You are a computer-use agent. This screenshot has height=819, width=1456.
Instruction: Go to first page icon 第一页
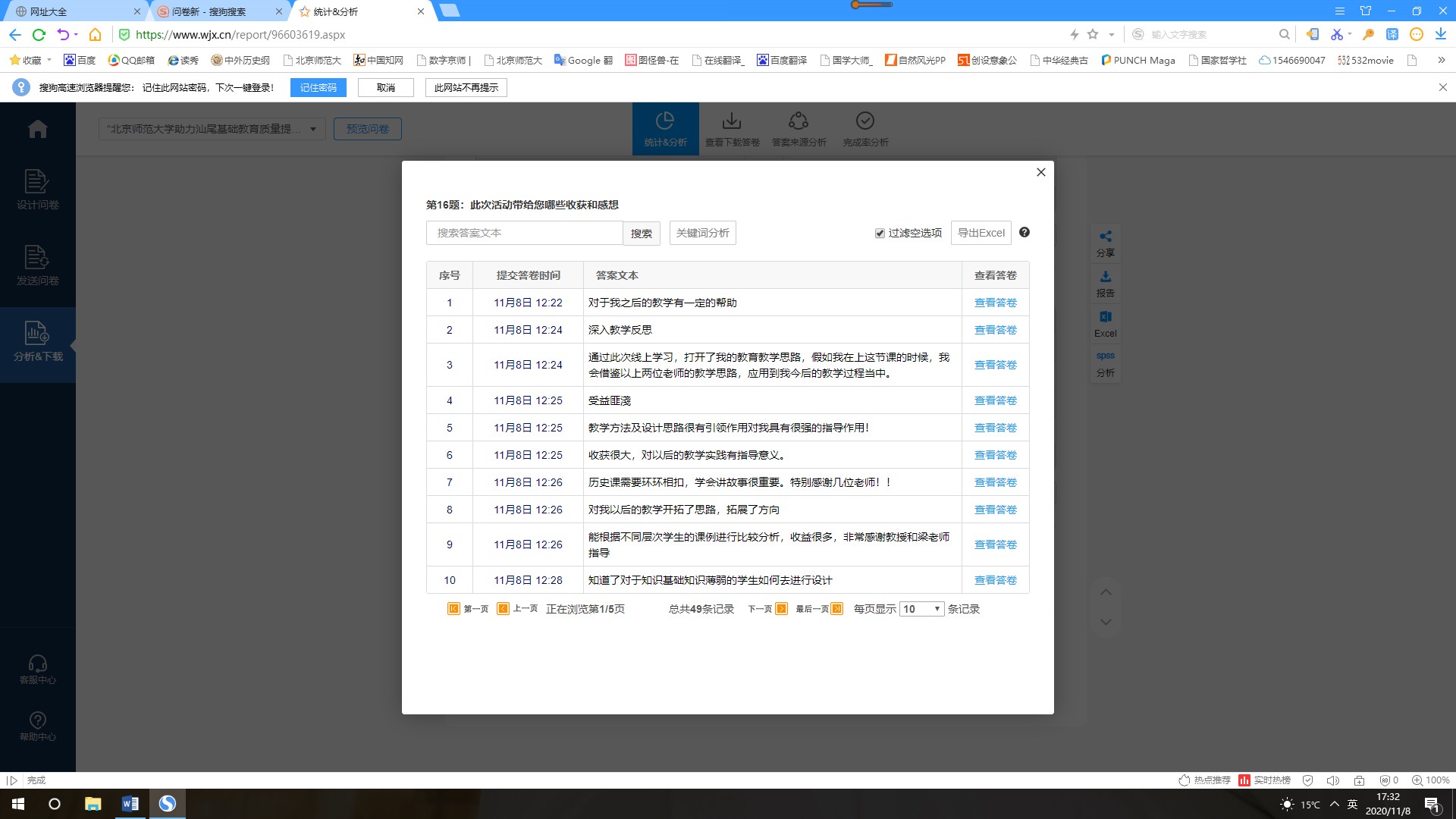[453, 608]
